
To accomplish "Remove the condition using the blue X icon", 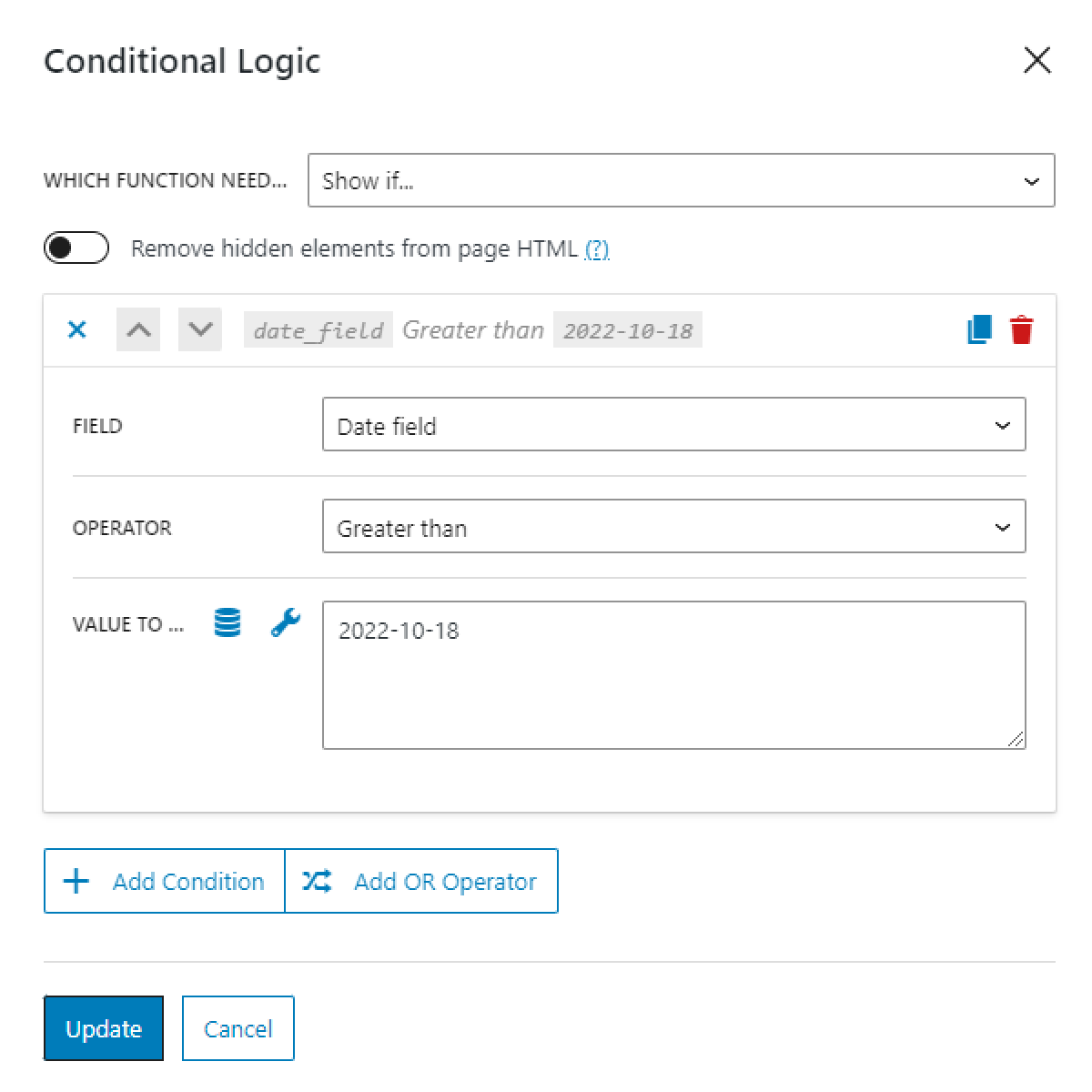I will point(76,330).
